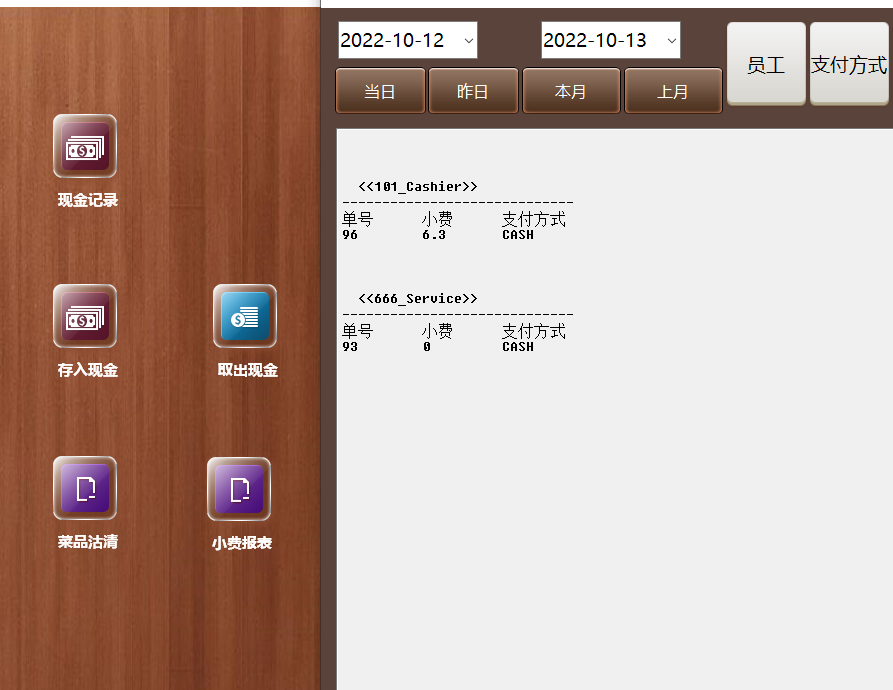Open the 小费报表 tip report icon
893x690 pixels.
coord(239,489)
